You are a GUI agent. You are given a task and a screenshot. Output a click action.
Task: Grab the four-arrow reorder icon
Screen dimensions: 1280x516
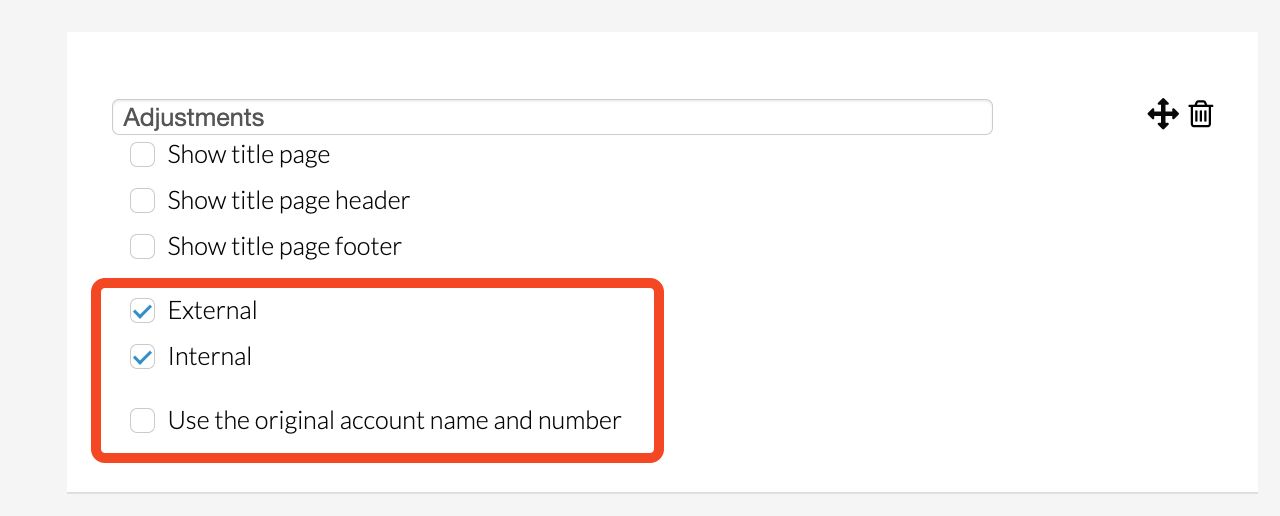coord(1163,114)
